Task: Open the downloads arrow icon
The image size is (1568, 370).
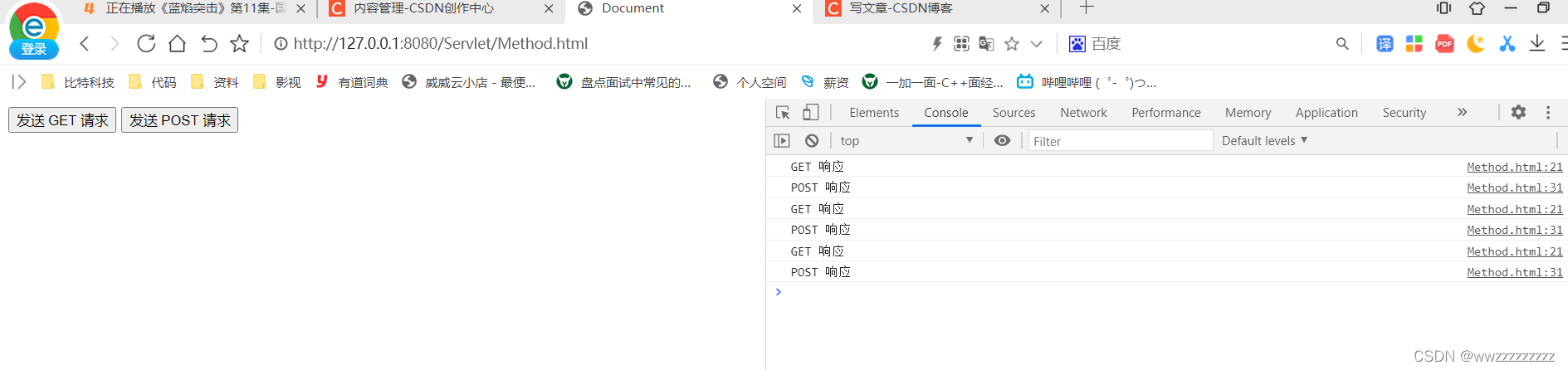Action: (x=1537, y=44)
